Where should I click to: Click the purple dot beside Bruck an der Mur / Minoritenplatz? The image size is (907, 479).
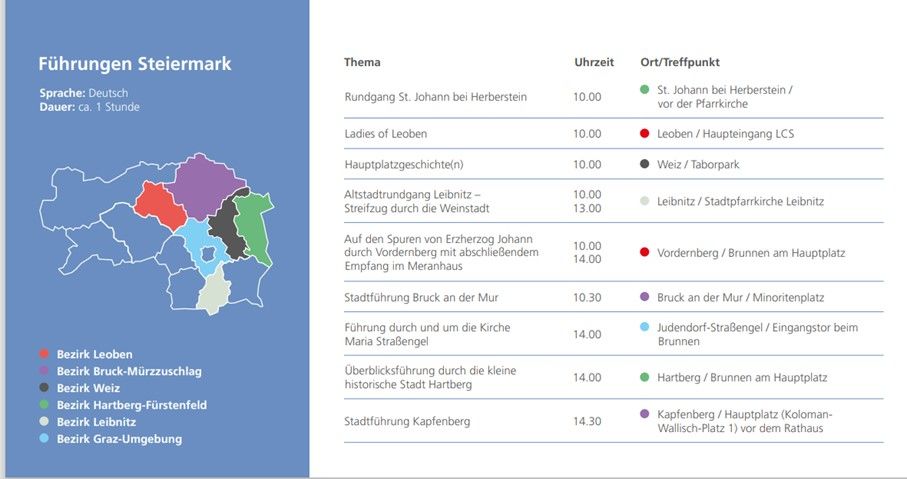[644, 297]
